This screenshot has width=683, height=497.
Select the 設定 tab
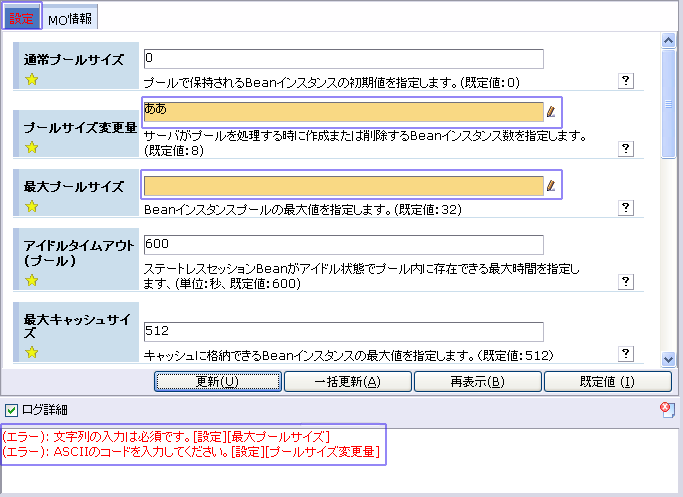coord(21,19)
